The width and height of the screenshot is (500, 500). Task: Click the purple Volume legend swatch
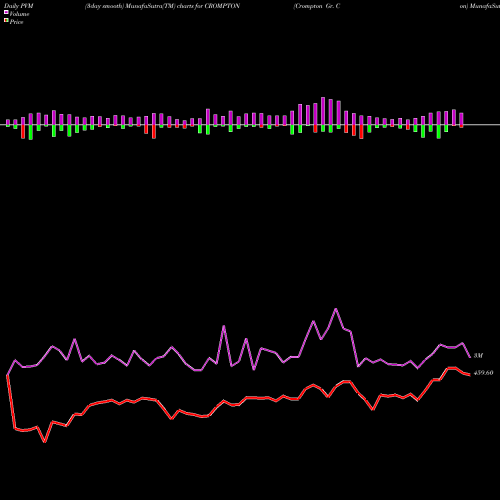[x=6, y=12]
